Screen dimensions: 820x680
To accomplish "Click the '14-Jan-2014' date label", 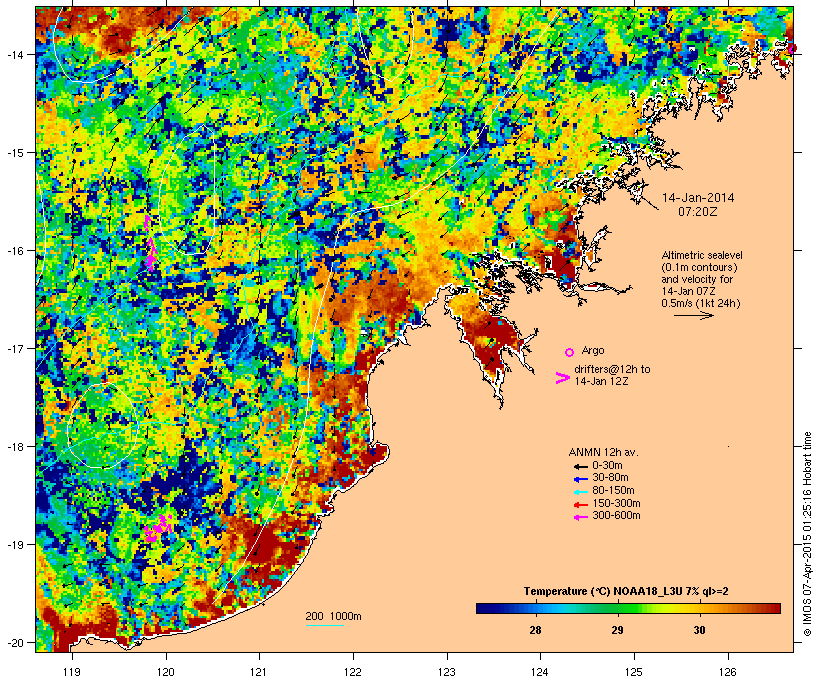I will tap(698, 198).
